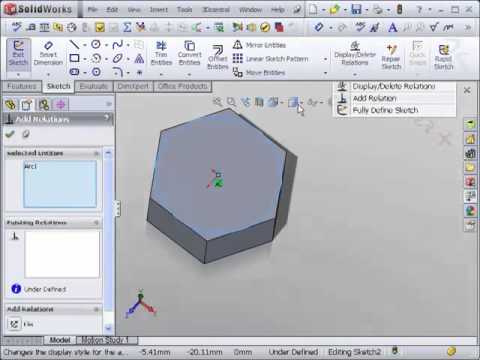Click the New document icon
Viewport: 480px width, 360px height.
[313, 9]
